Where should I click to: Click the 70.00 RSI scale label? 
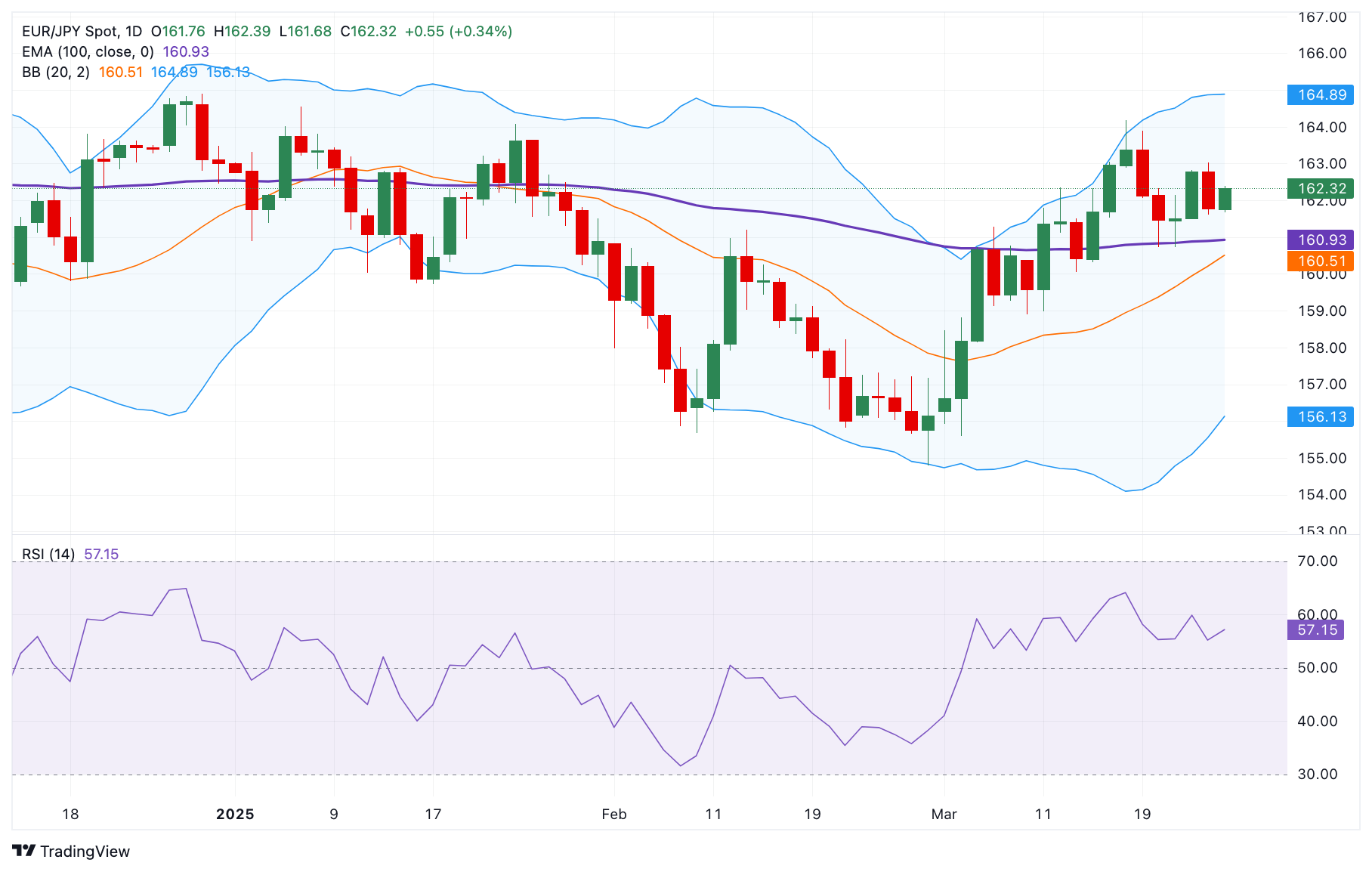[x=1317, y=561]
